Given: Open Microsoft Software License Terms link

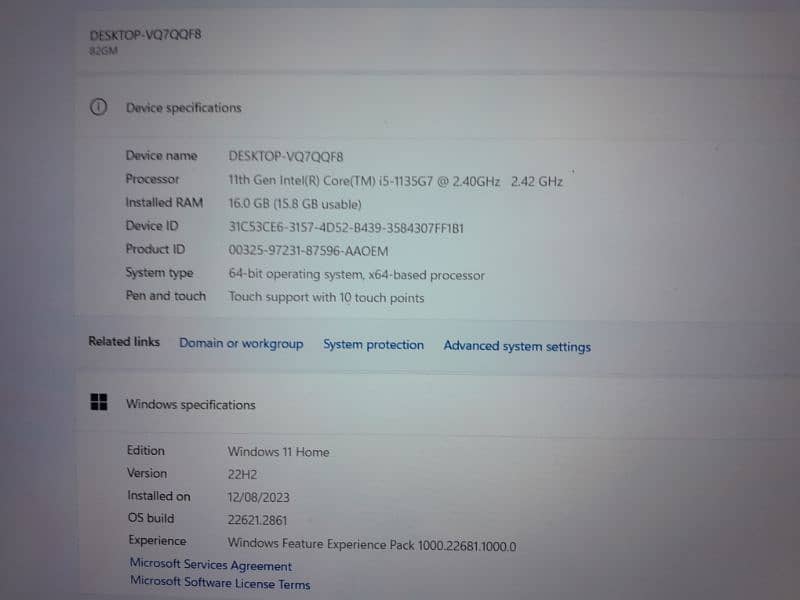Looking at the screenshot, I should point(220,583).
